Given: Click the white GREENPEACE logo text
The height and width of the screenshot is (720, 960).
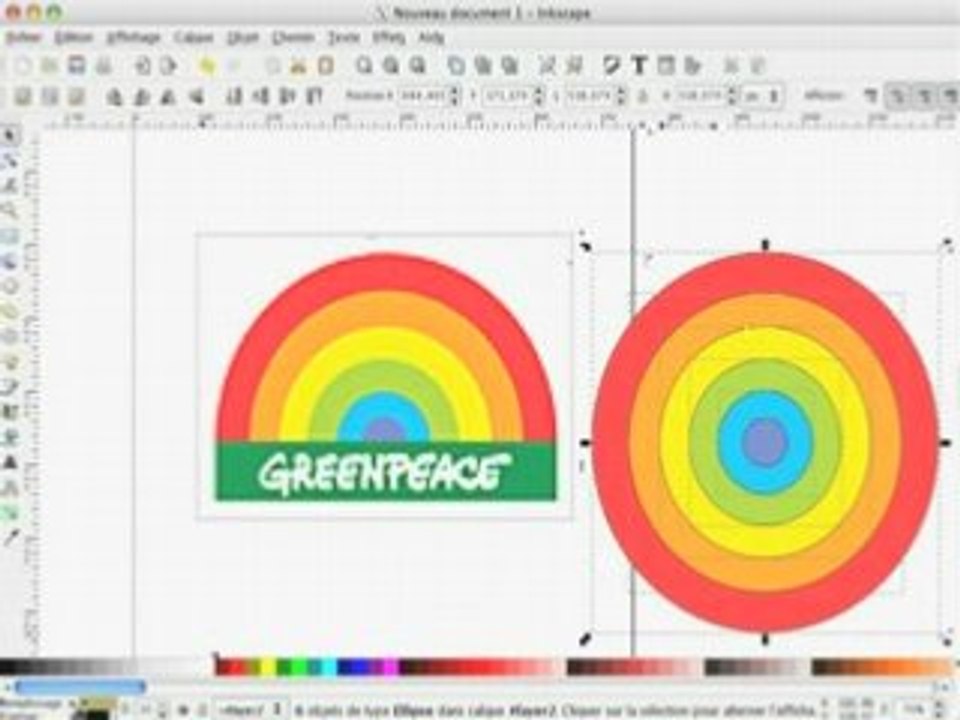Looking at the screenshot, I should (x=383, y=472).
